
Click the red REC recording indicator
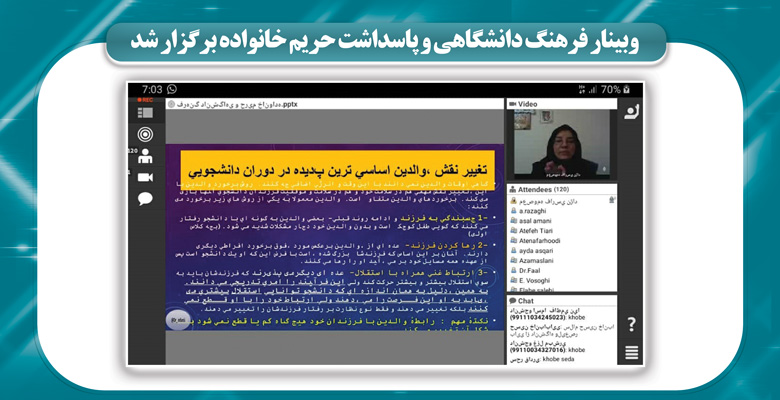pos(145,100)
